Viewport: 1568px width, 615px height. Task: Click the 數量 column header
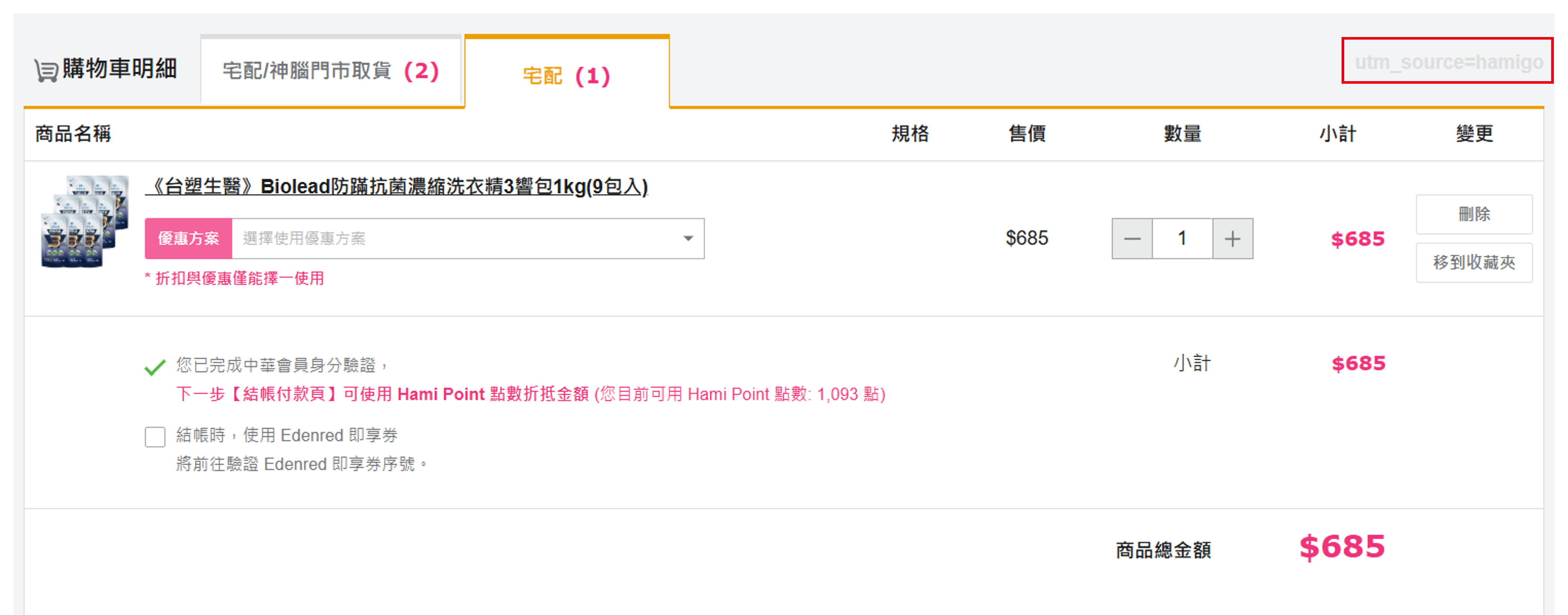[x=1182, y=133]
